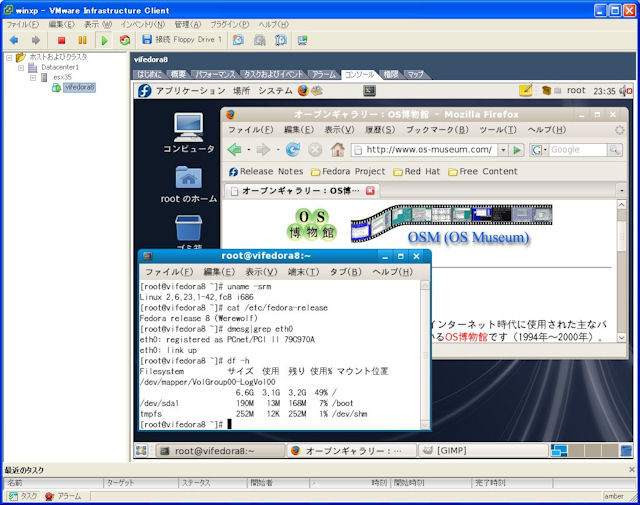Click the search magnifier in Firefox
The width and height of the screenshot is (640, 505).
coord(614,150)
